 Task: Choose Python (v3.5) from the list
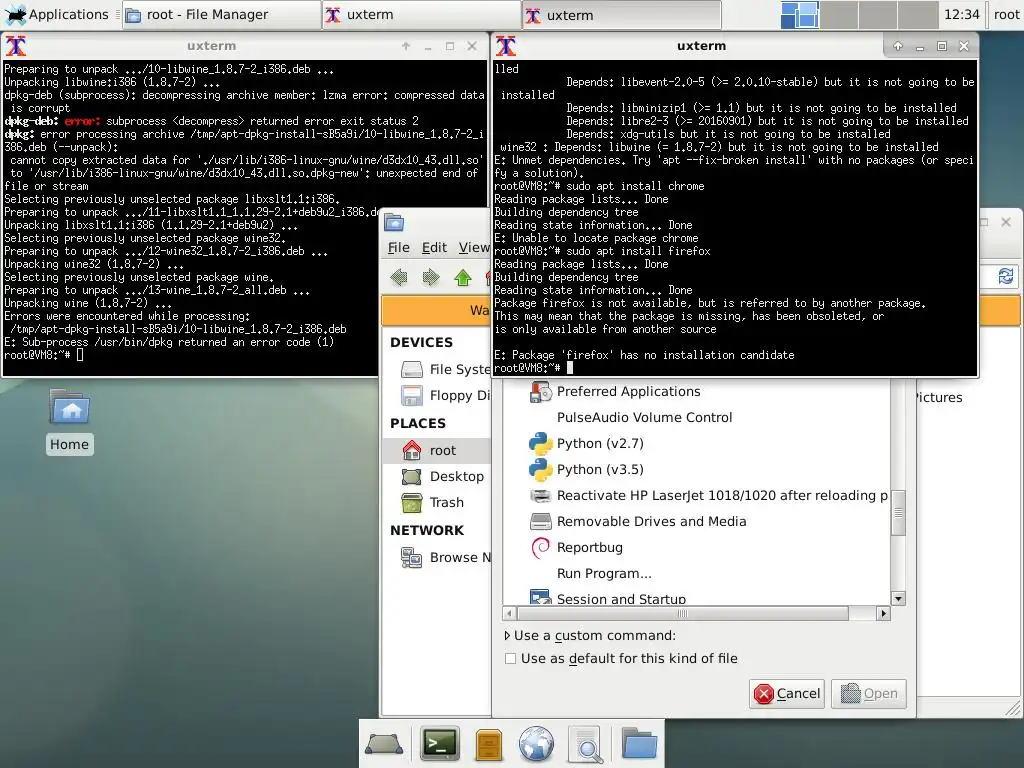(697, 470)
